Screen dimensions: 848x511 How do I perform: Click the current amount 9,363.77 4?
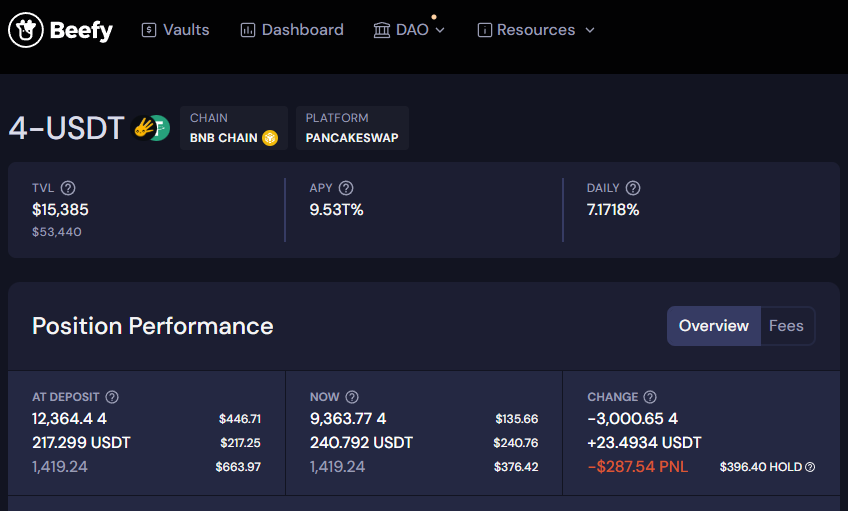(x=348, y=419)
